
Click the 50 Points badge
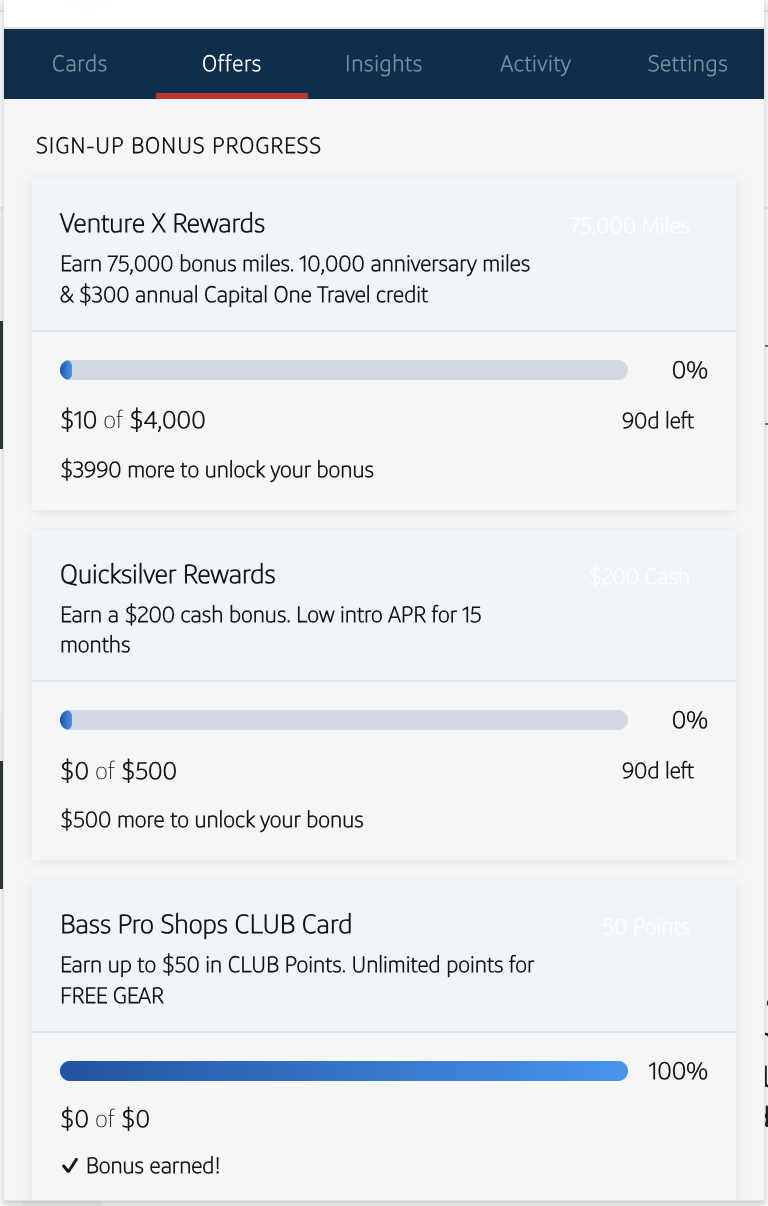click(x=645, y=927)
